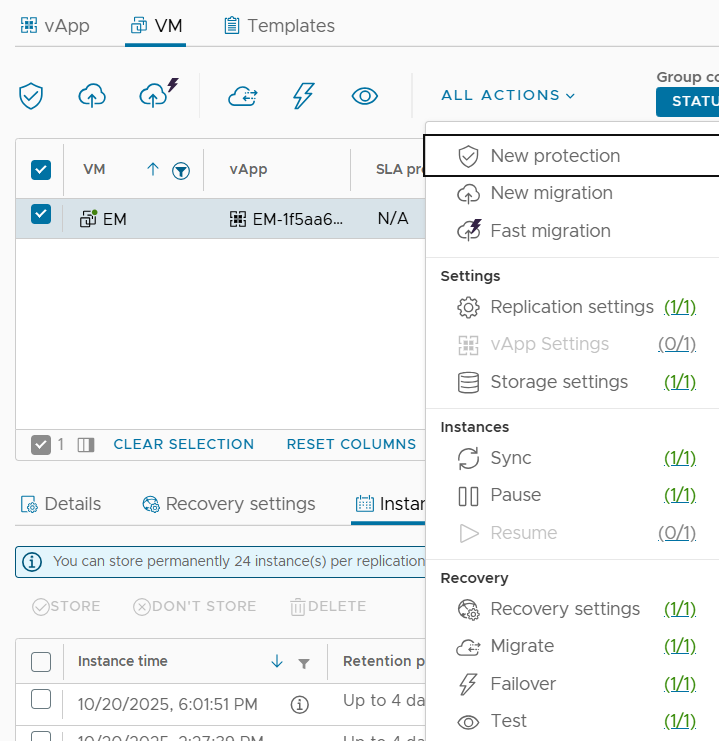Click the Test eye icon in toolbar
The image size is (719, 741).
coord(365,96)
